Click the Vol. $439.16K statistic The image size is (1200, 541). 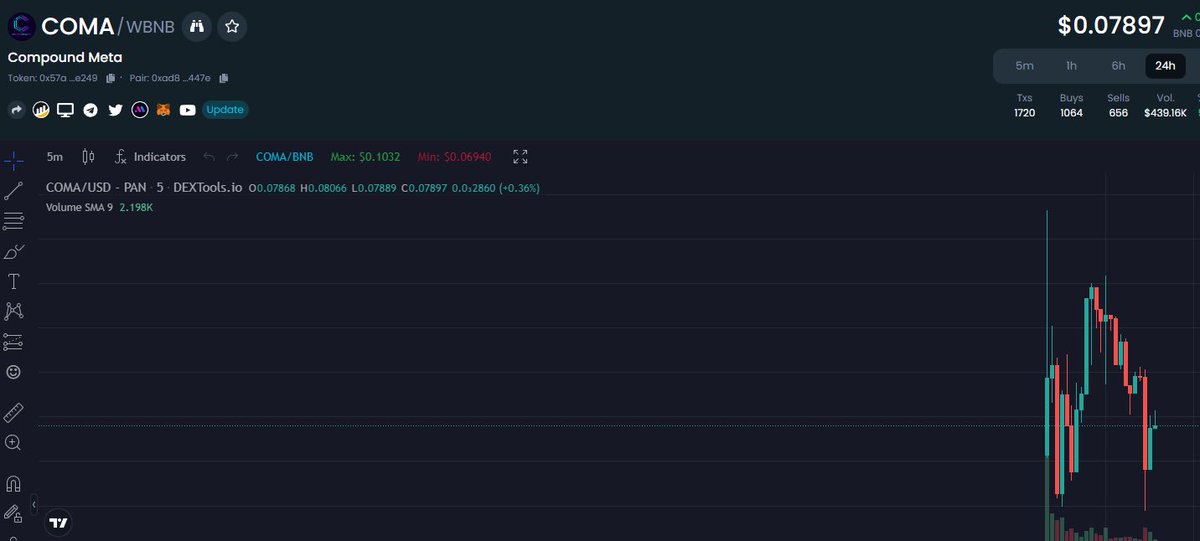click(1165, 106)
